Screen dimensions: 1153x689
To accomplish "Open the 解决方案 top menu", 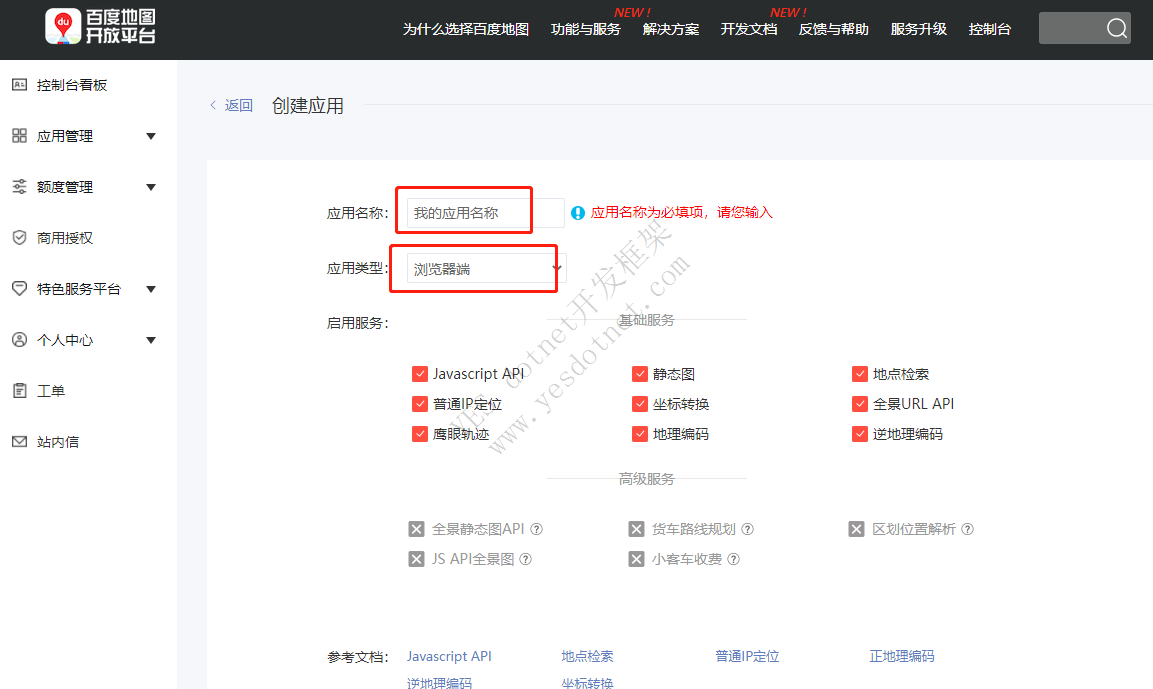I will point(671,29).
